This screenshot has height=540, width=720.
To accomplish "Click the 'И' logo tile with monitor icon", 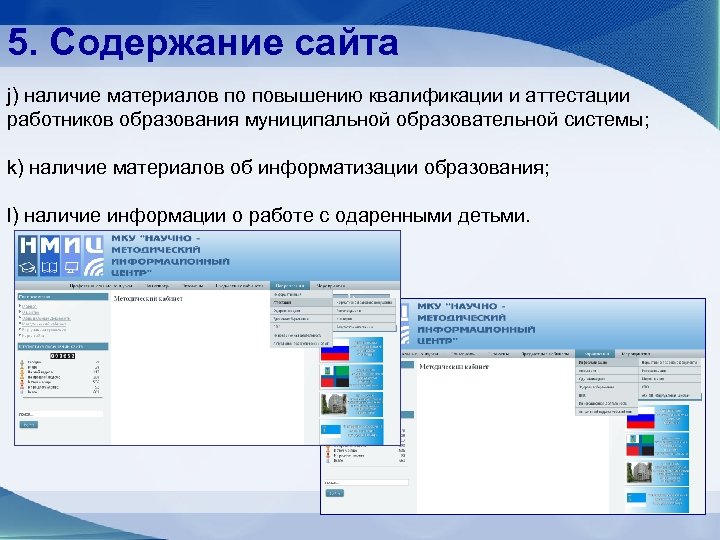I will coord(72,256).
